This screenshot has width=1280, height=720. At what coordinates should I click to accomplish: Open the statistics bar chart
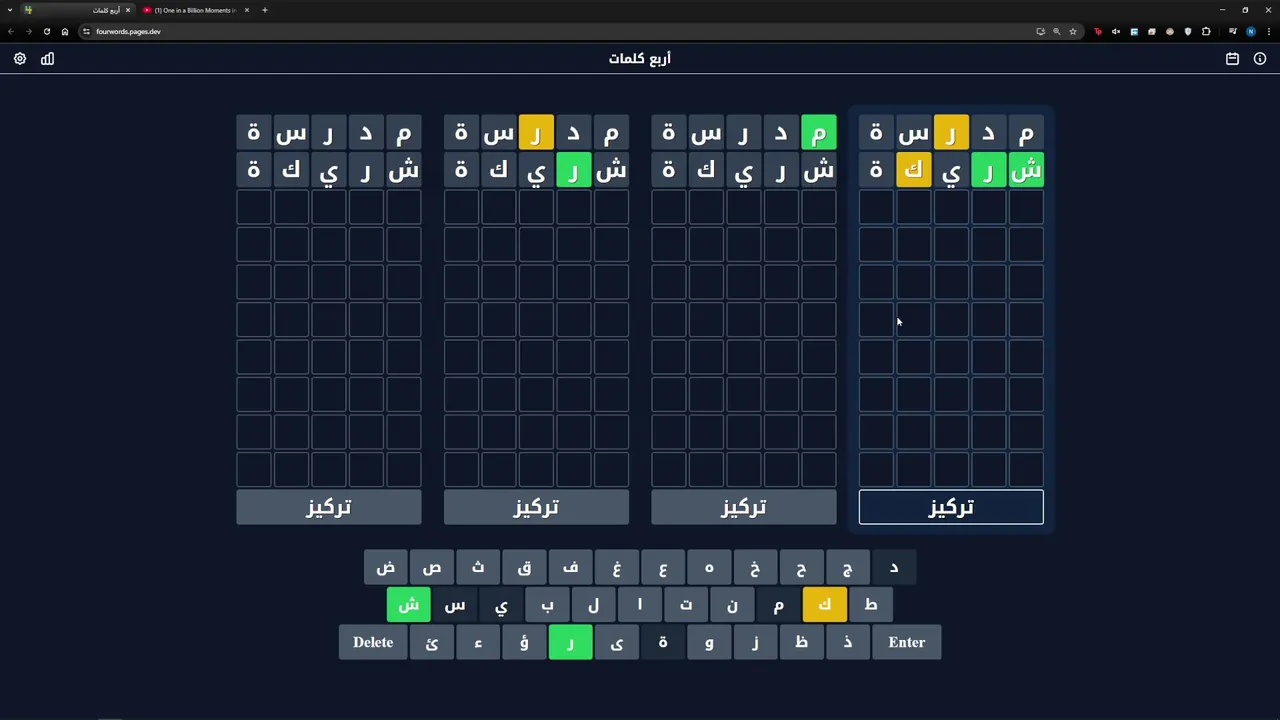(47, 59)
